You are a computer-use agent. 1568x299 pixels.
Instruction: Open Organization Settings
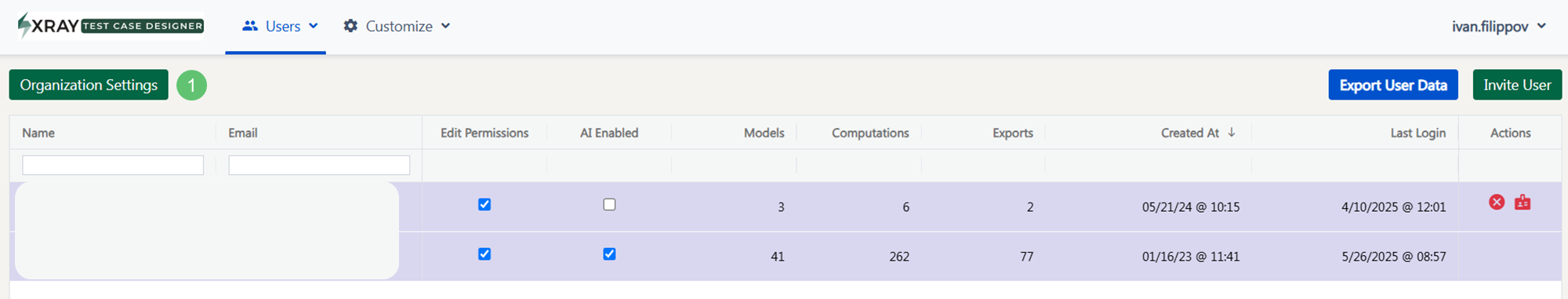click(89, 85)
